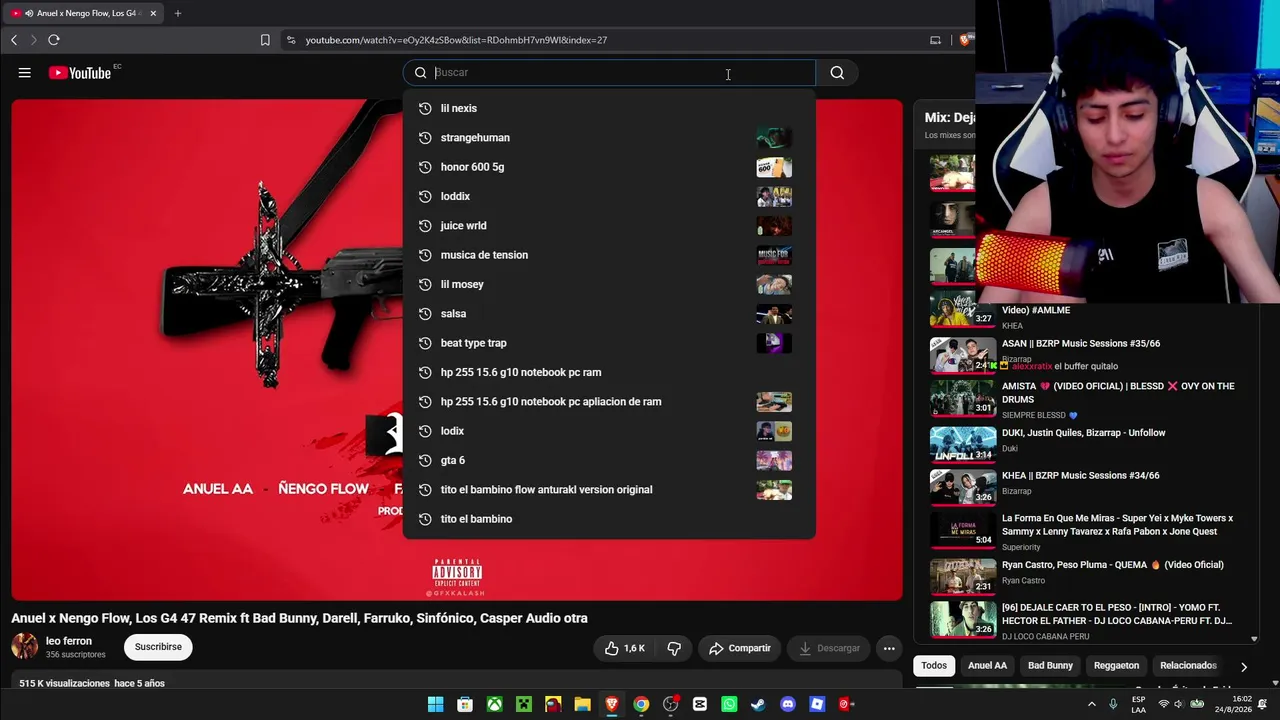
Task: Open KHEA BZRP Music Sessions #34/66 thumbnail
Action: [963, 488]
